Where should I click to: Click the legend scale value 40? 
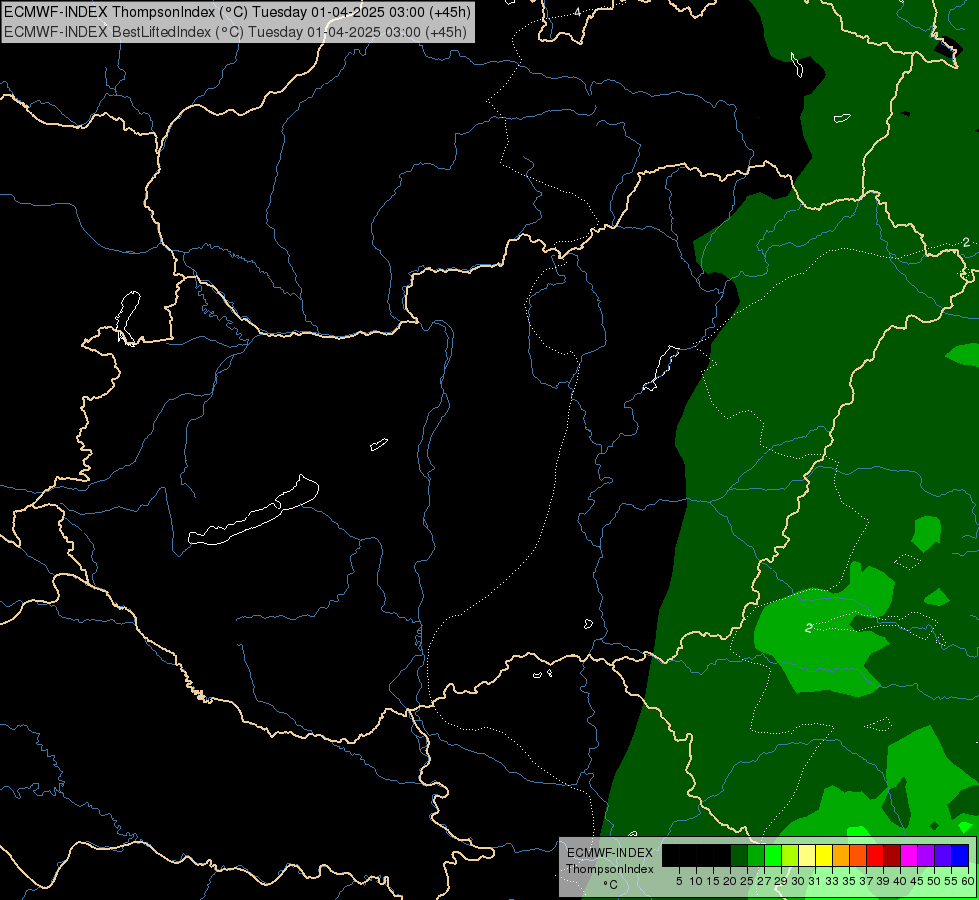click(900, 881)
